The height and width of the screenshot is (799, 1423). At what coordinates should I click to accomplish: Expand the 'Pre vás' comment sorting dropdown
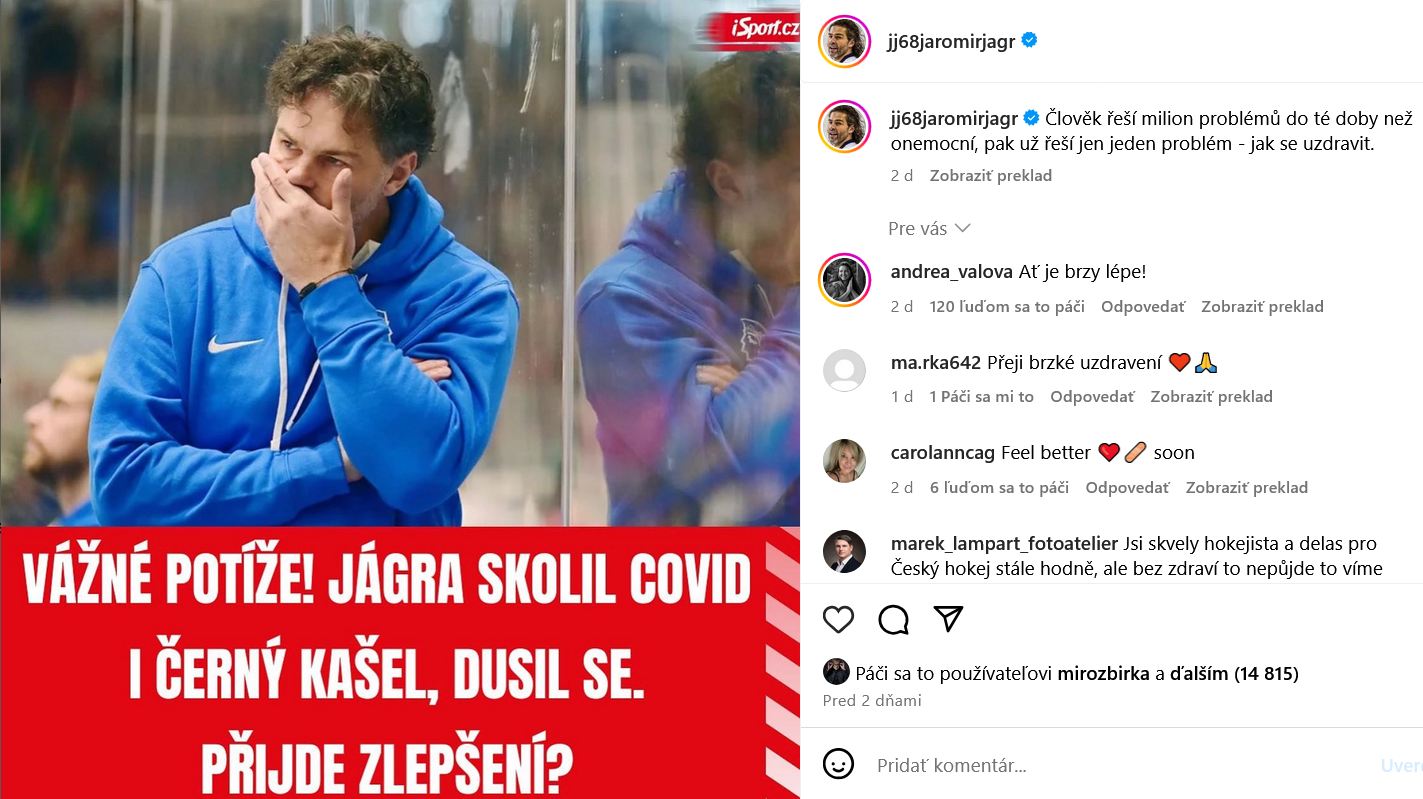929,229
